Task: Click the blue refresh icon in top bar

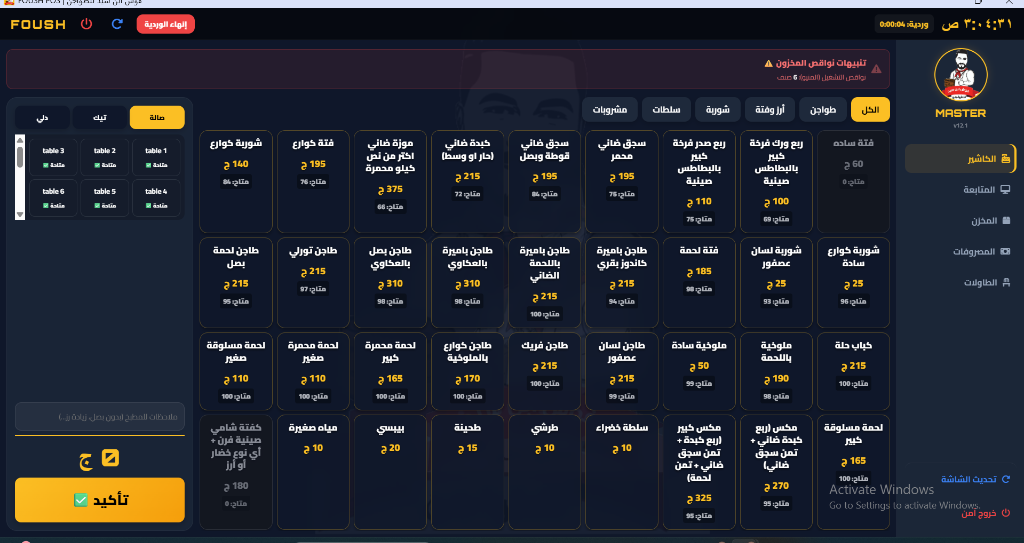Action: 118,24
